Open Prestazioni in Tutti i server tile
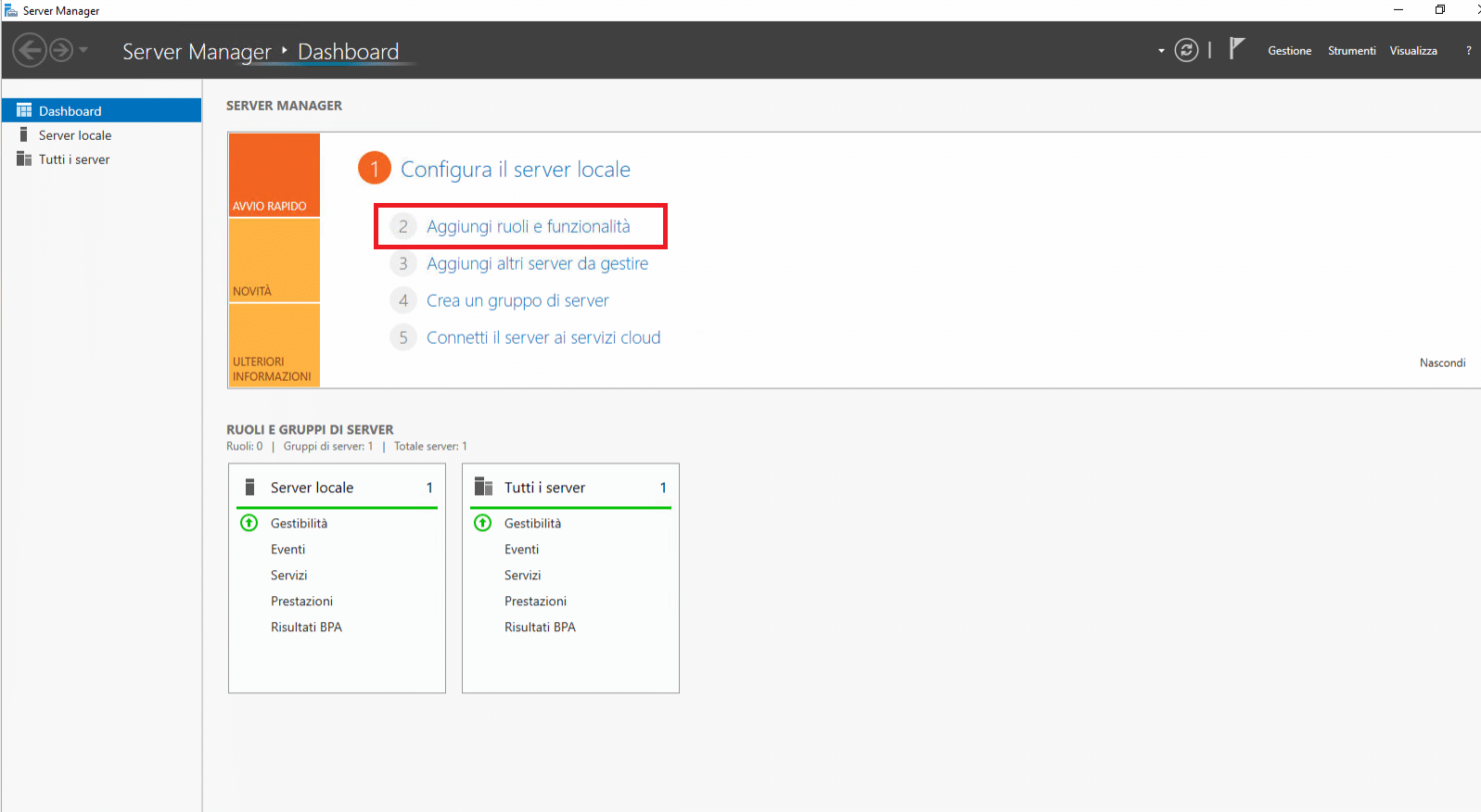Image resolution: width=1481 pixels, height=812 pixels. coord(535,601)
